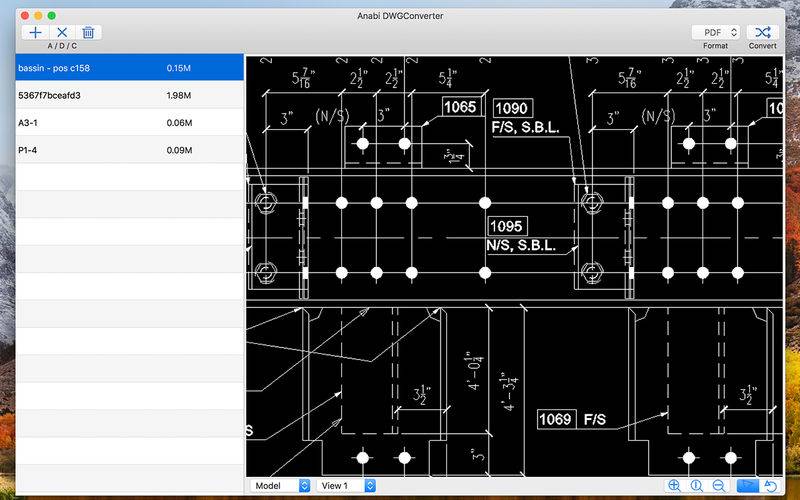Click the actual-size magnifier icon
This screenshot has height=500, width=800.
696,486
